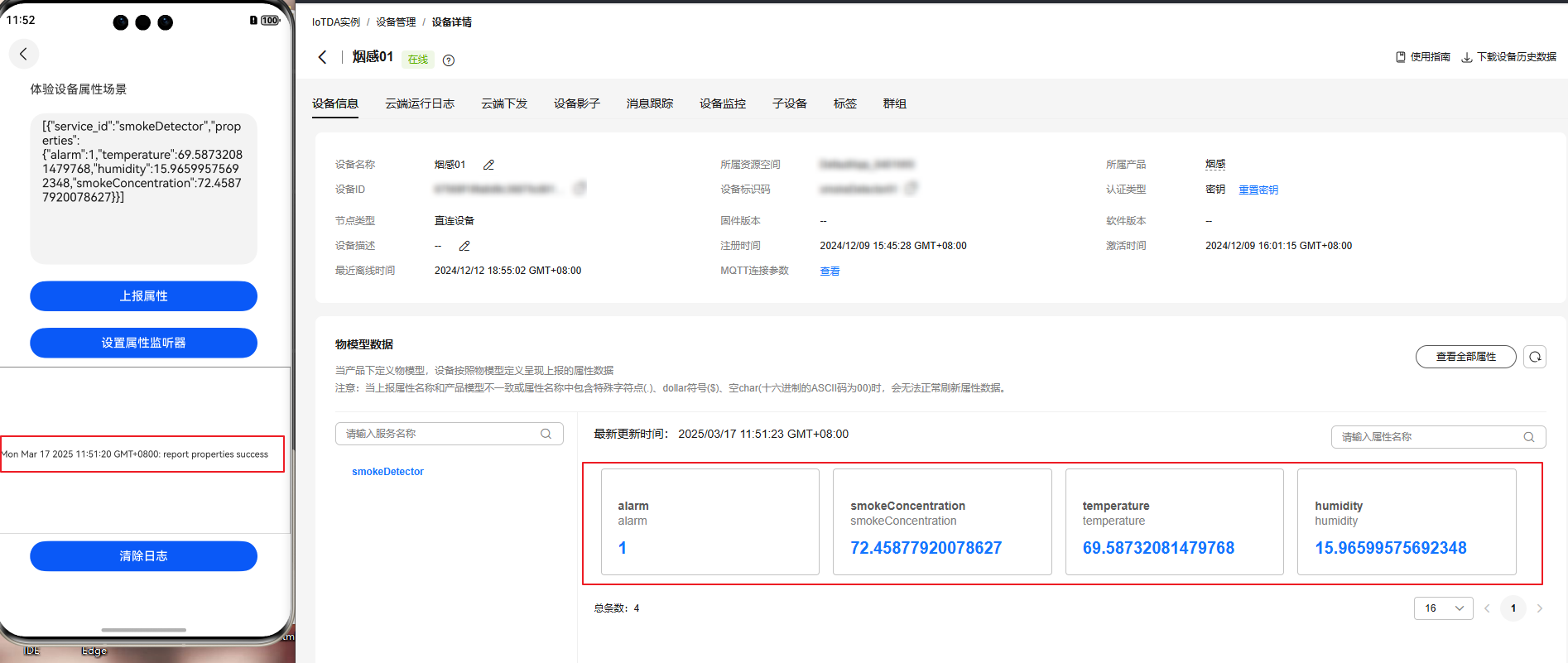Open the page size dropdown showing 16

click(1444, 608)
